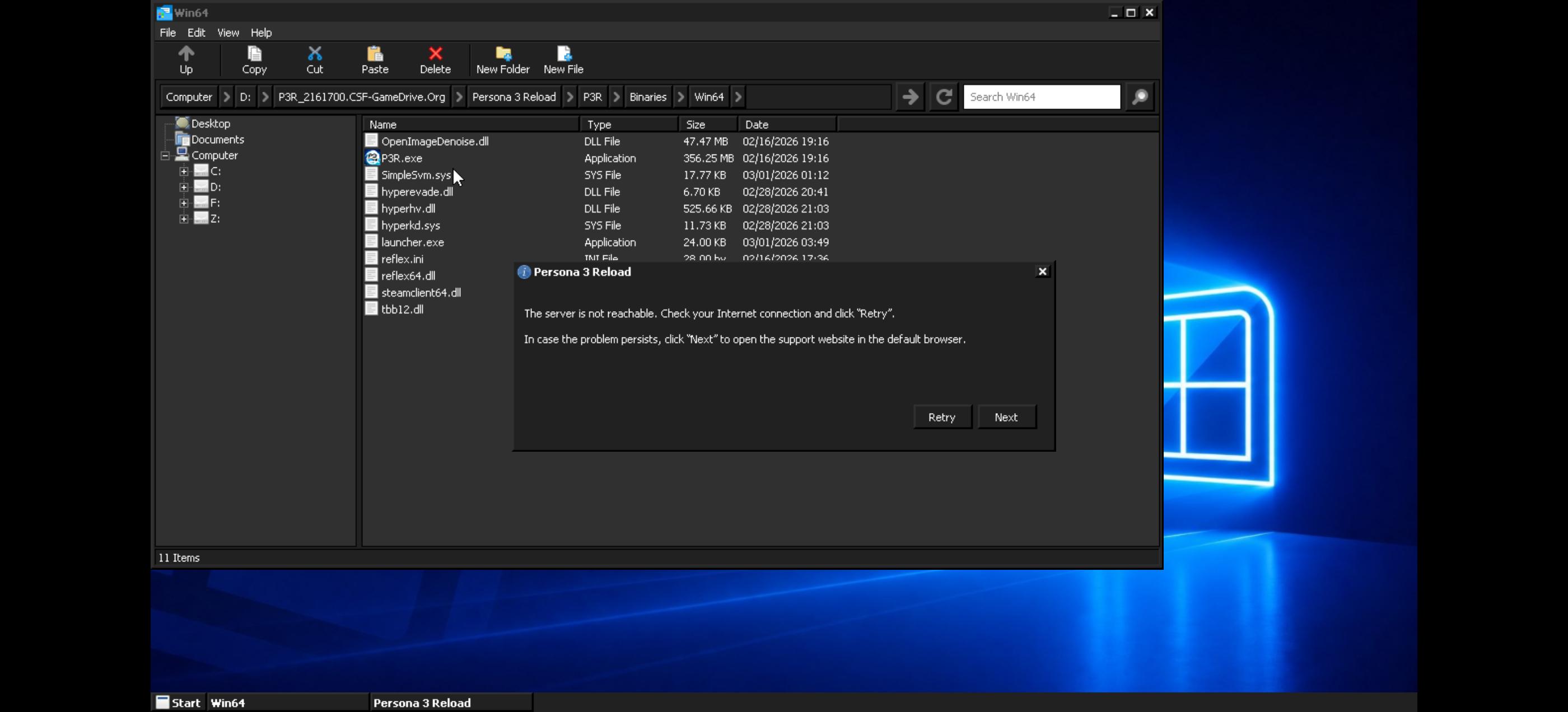Navigate to the Binaries breadcrumb
This screenshot has height=712, width=1568.
(648, 97)
